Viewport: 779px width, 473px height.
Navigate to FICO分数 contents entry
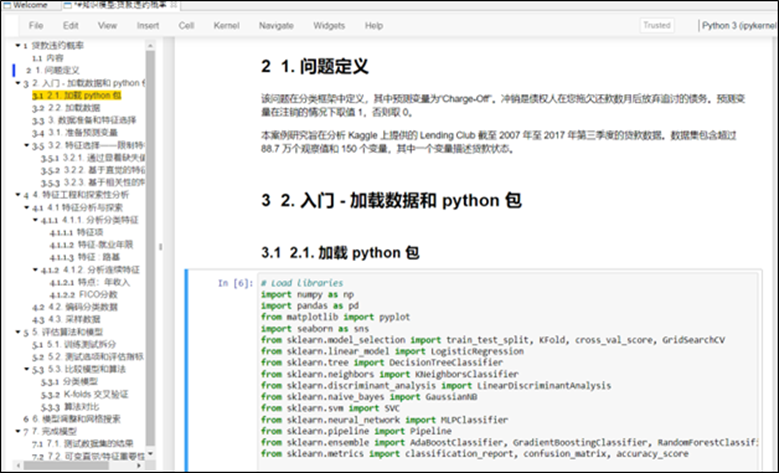click(x=95, y=293)
